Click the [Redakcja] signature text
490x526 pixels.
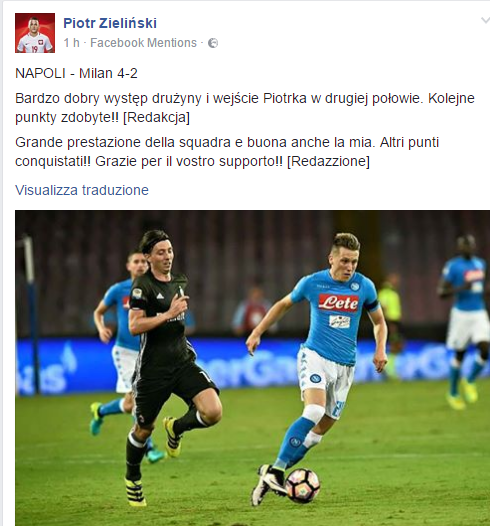click(156, 117)
